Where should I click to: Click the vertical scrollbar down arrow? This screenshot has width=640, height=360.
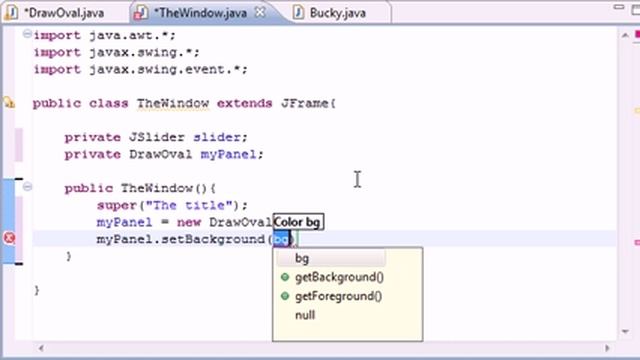(625, 331)
